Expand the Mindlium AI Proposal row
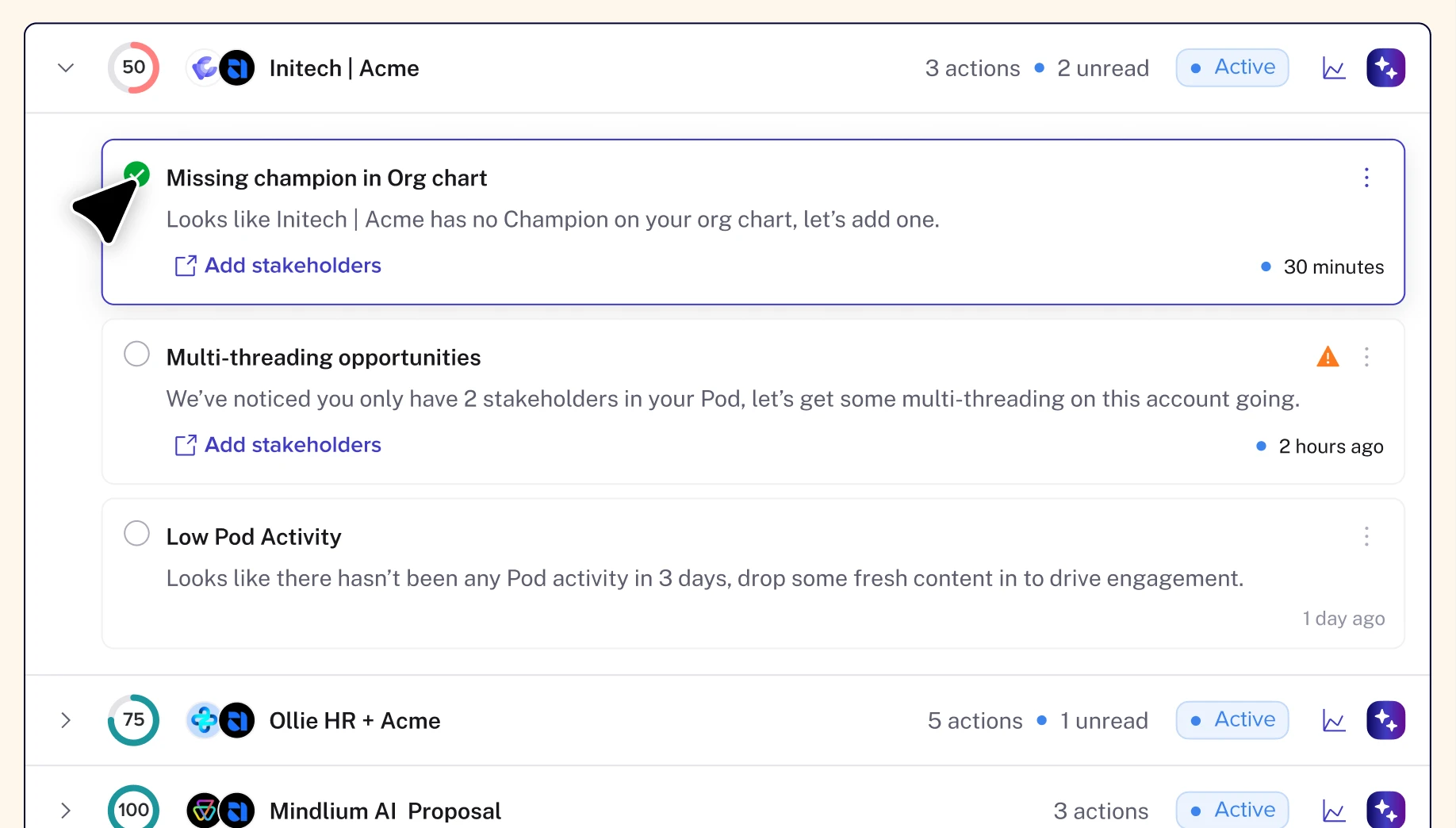Image resolution: width=1456 pixels, height=828 pixels. [x=66, y=811]
